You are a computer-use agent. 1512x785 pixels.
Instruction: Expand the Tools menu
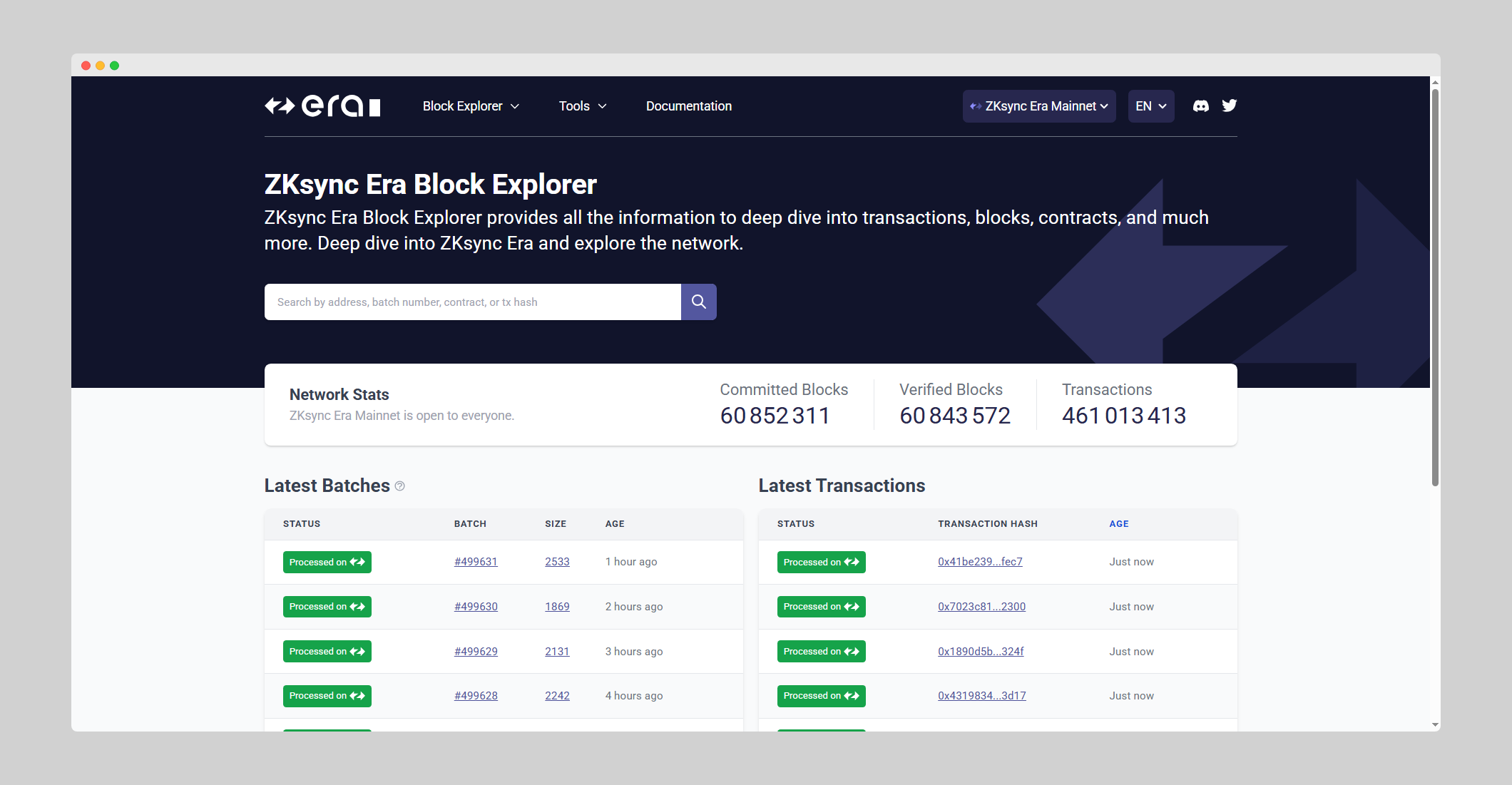tap(583, 106)
